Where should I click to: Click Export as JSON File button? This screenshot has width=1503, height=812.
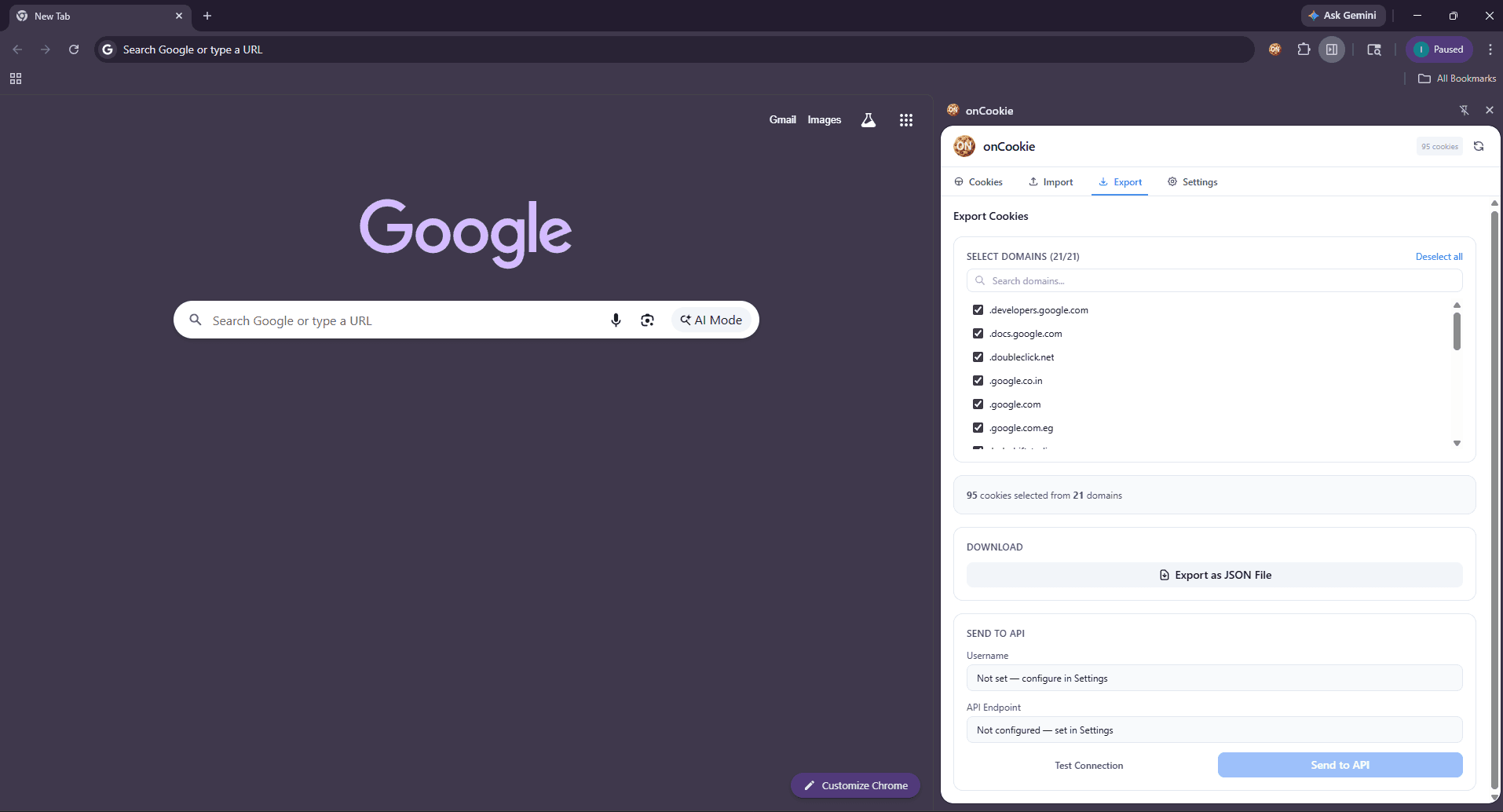[x=1214, y=575]
